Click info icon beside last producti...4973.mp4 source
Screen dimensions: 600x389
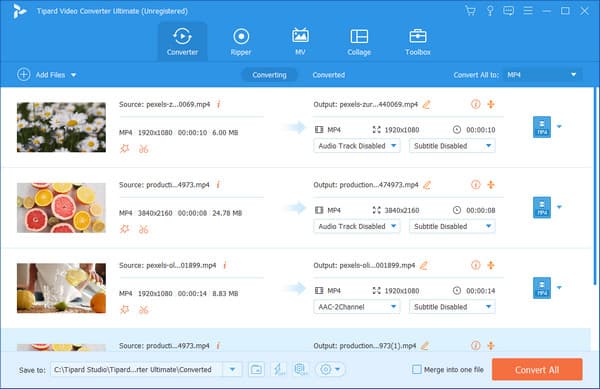pos(218,346)
